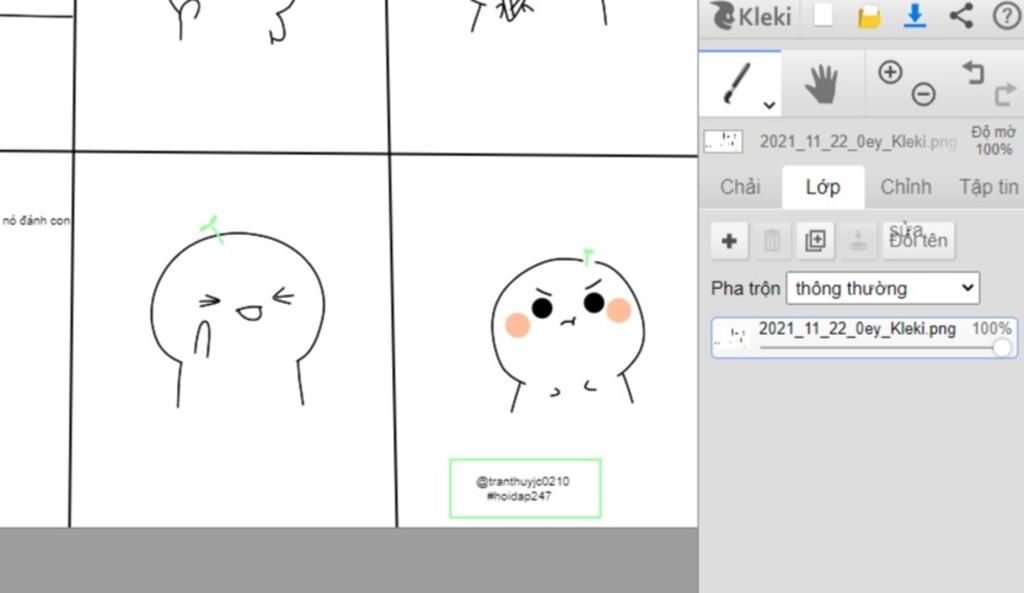Redo the action
Viewport: 1024px width, 593px height.
pos(1006,94)
